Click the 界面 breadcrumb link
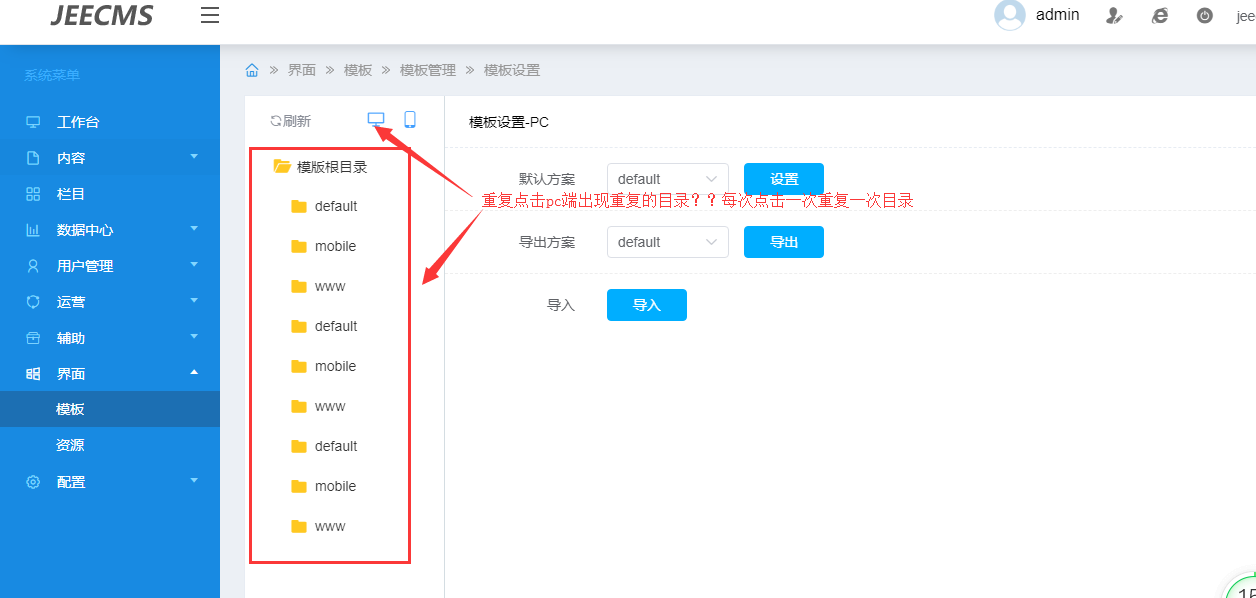 coord(302,70)
